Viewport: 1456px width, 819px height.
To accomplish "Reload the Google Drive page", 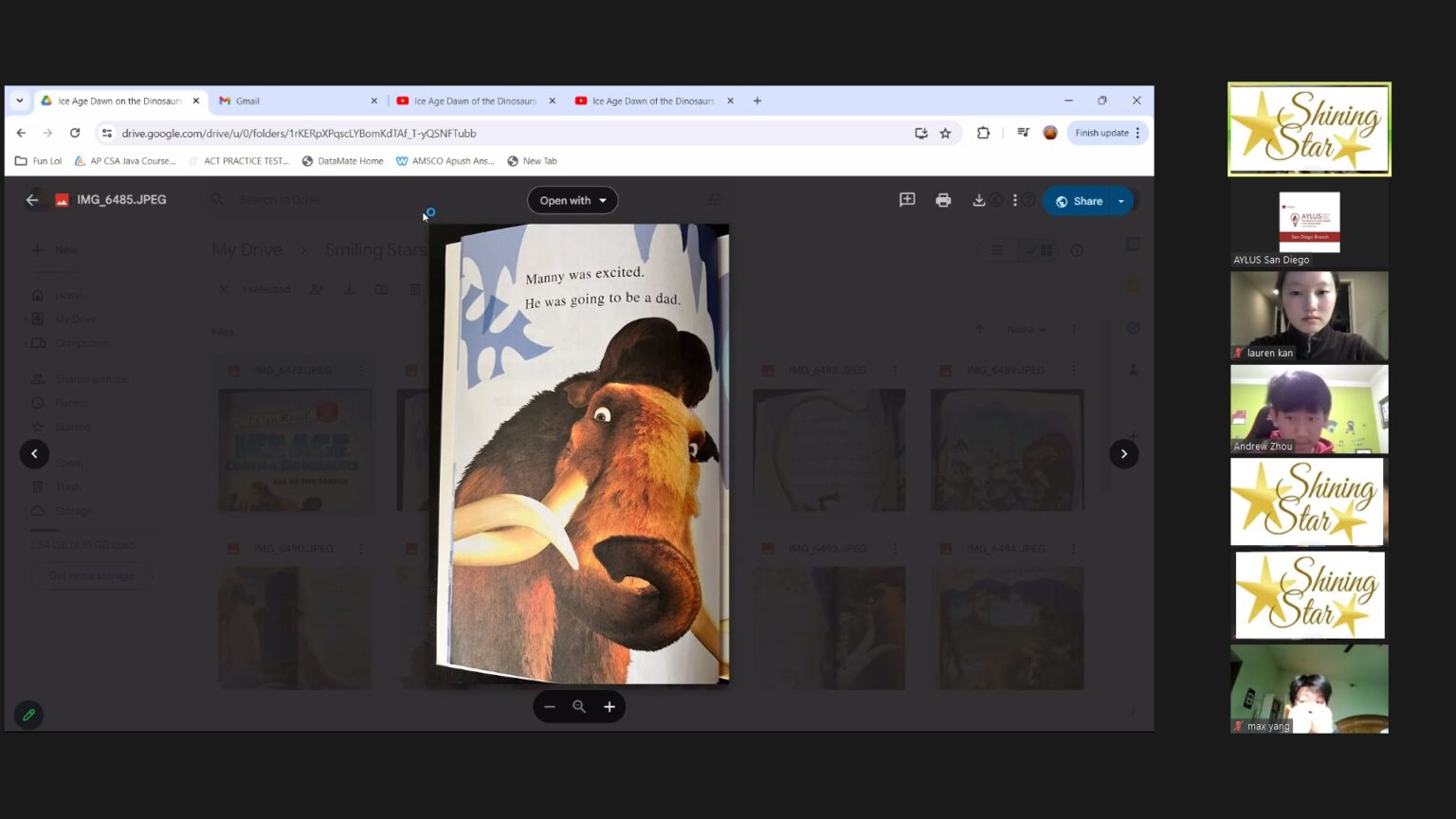I will click(x=75, y=134).
